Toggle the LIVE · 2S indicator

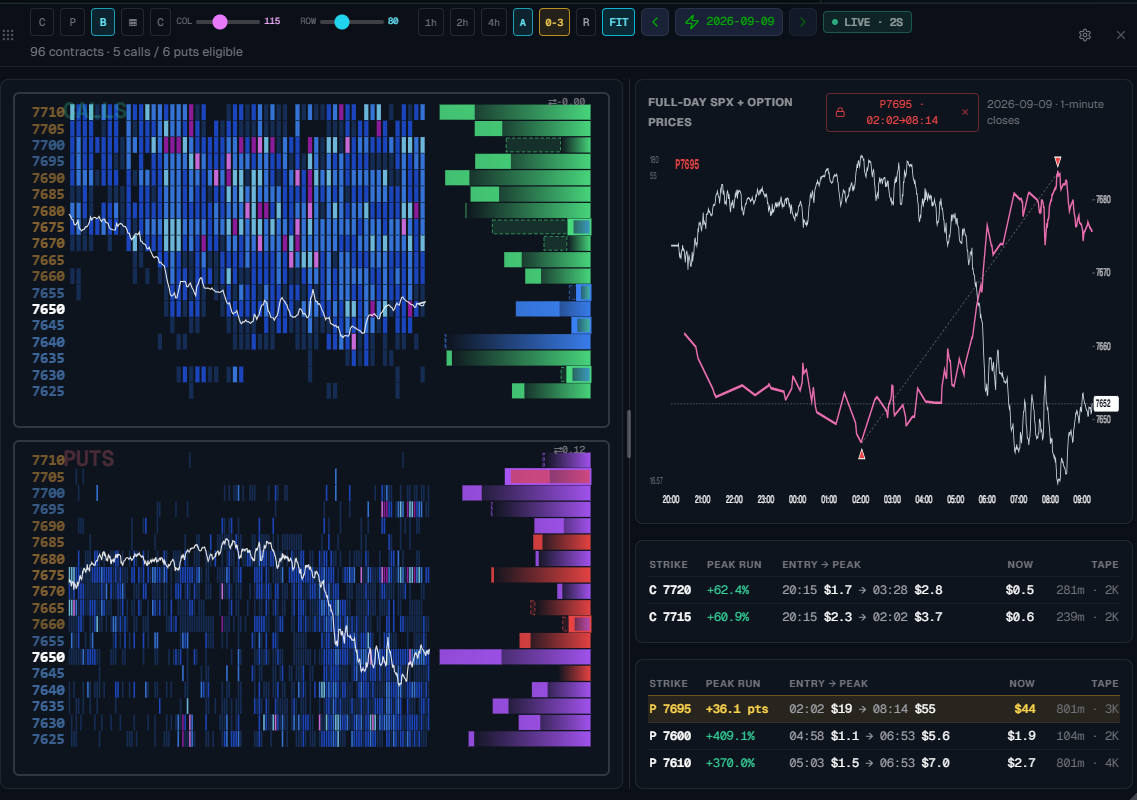[867, 22]
